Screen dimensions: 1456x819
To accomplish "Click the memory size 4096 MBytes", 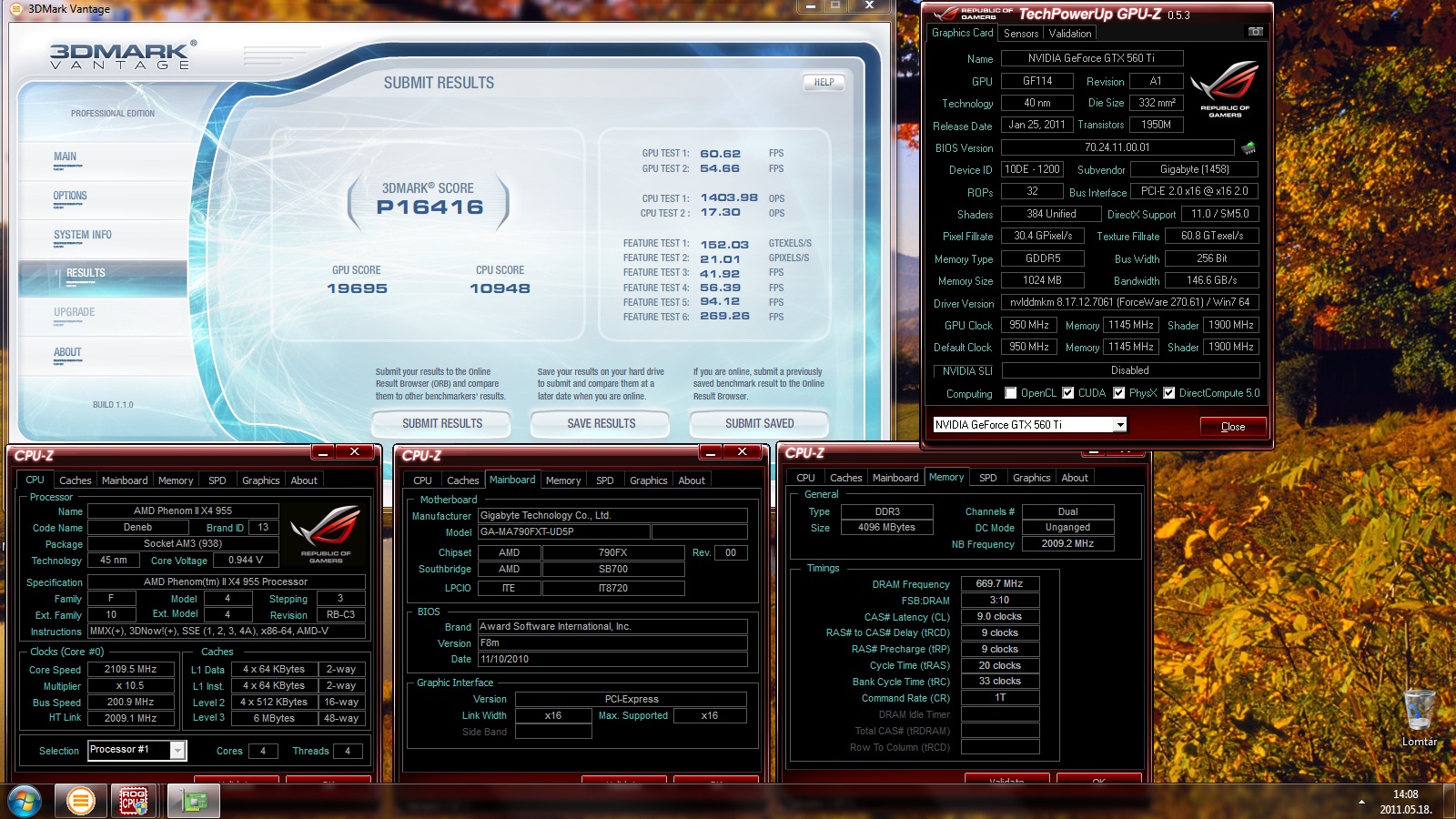I will [x=887, y=528].
